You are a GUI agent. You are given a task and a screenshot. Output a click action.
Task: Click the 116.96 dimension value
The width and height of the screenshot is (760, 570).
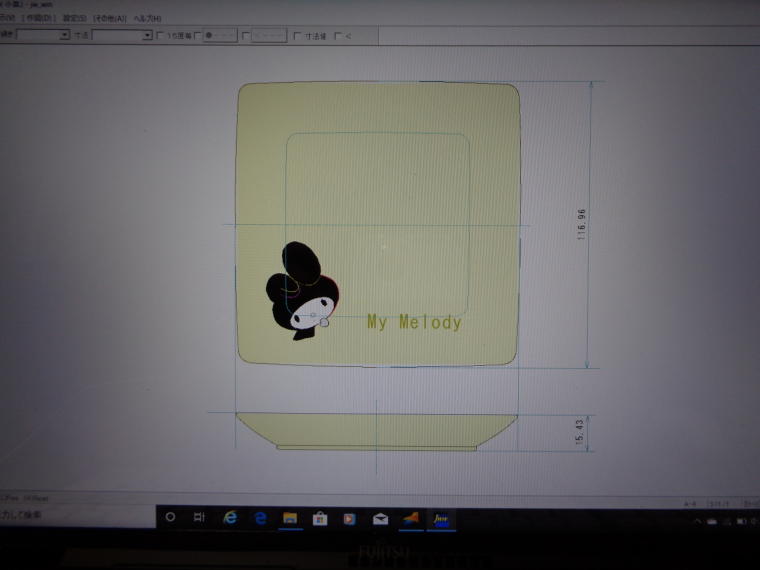coord(581,224)
